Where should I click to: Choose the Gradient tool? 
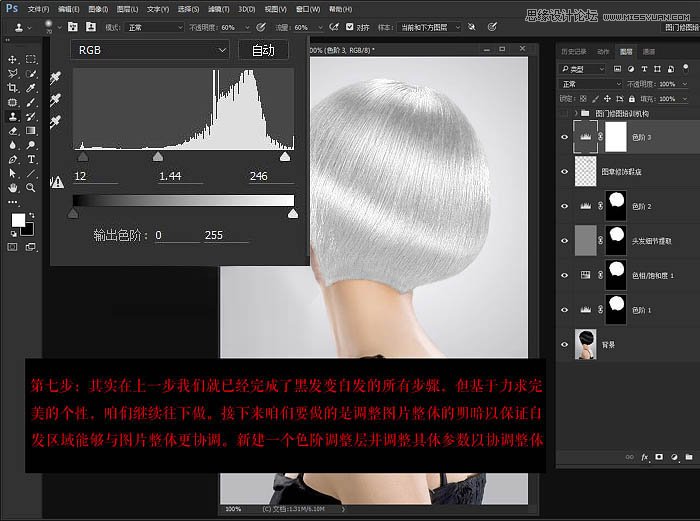point(32,130)
